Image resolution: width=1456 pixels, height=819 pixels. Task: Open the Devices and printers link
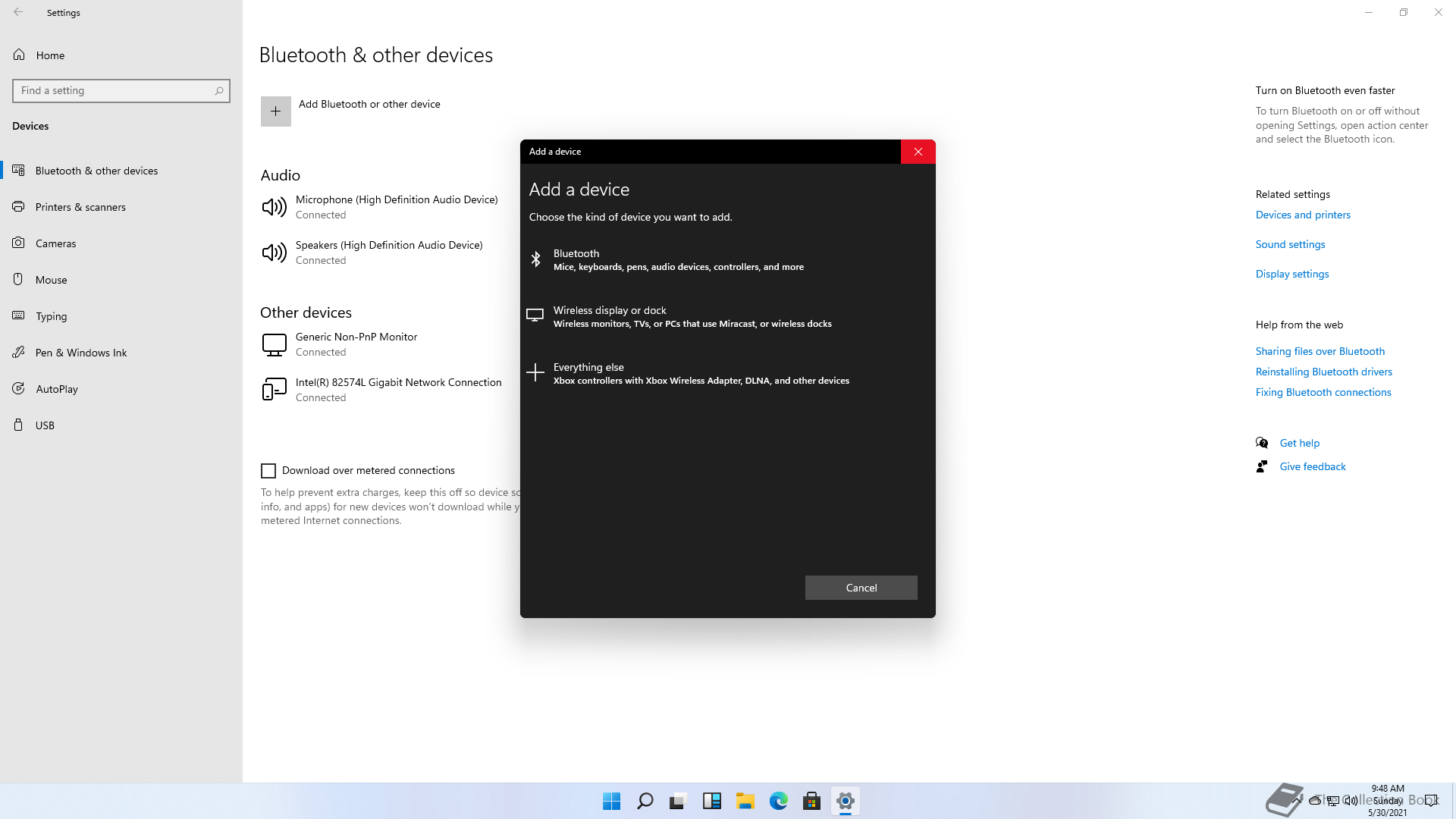click(x=1303, y=215)
